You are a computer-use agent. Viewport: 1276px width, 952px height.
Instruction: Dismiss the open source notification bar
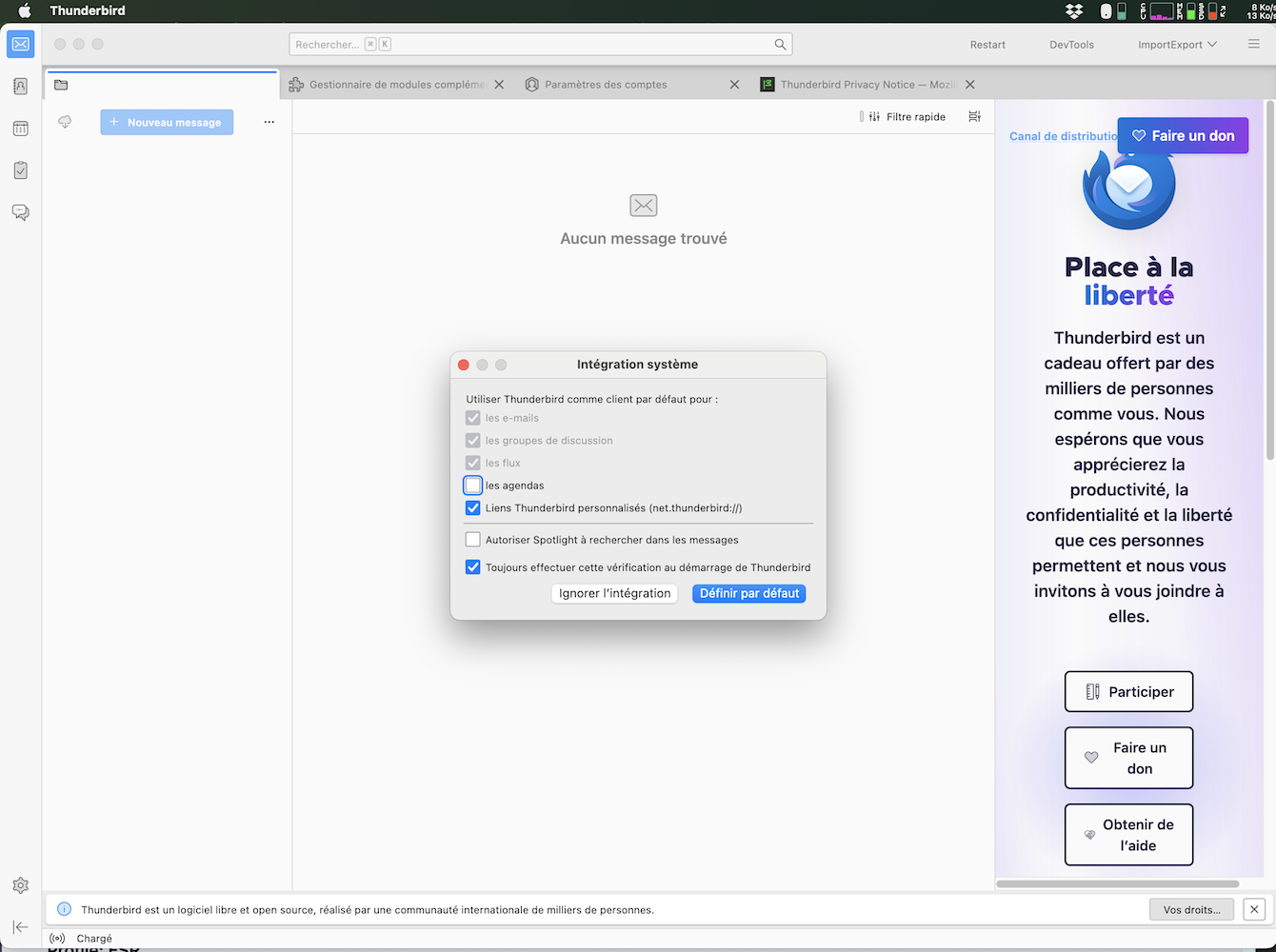click(x=1254, y=909)
